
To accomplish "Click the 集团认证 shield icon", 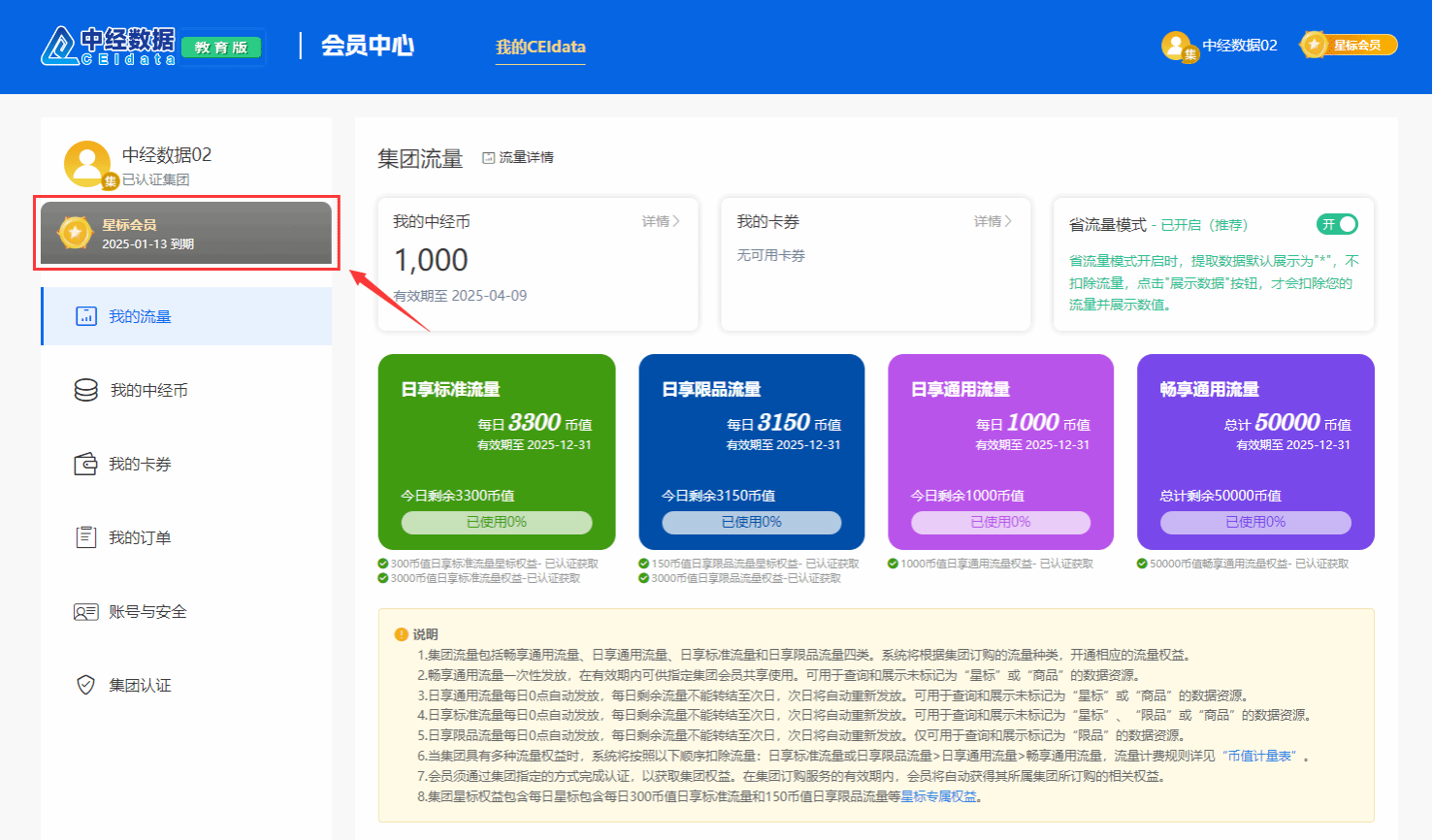I will [86, 685].
